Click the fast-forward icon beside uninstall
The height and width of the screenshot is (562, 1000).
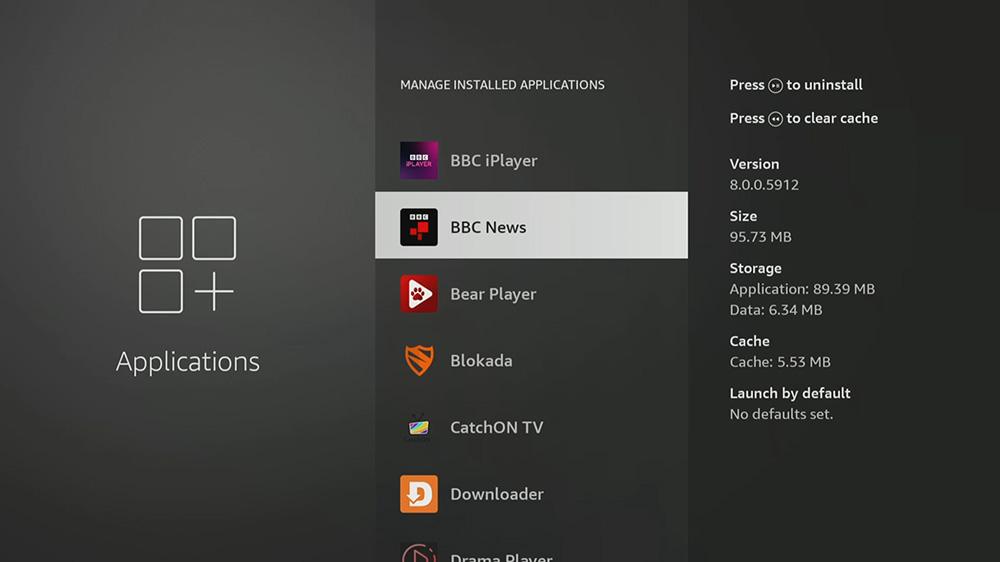click(776, 85)
